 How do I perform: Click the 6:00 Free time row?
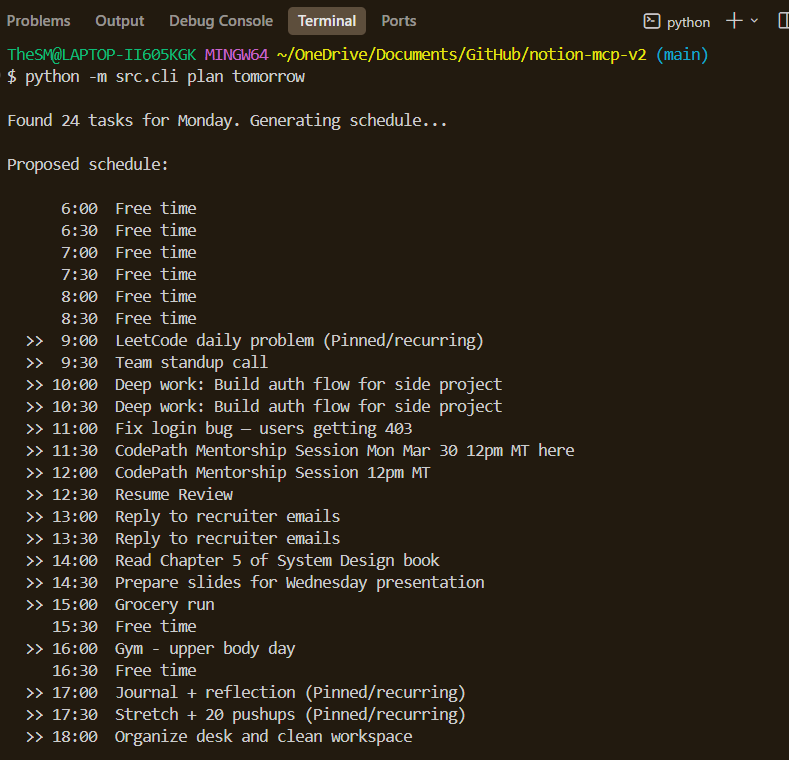129,208
